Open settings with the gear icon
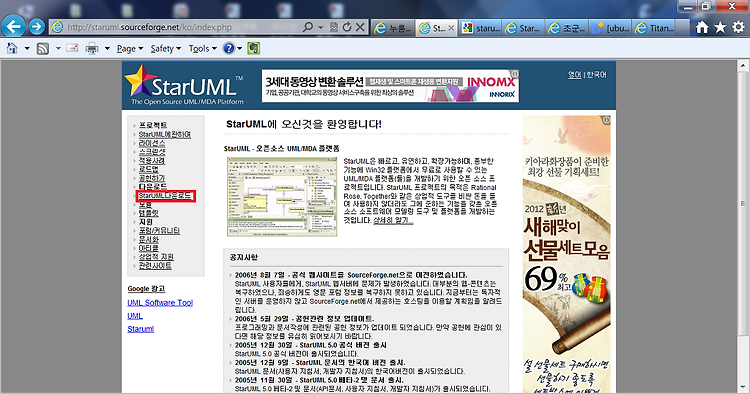750x394 pixels. pyautogui.click(x=739, y=28)
